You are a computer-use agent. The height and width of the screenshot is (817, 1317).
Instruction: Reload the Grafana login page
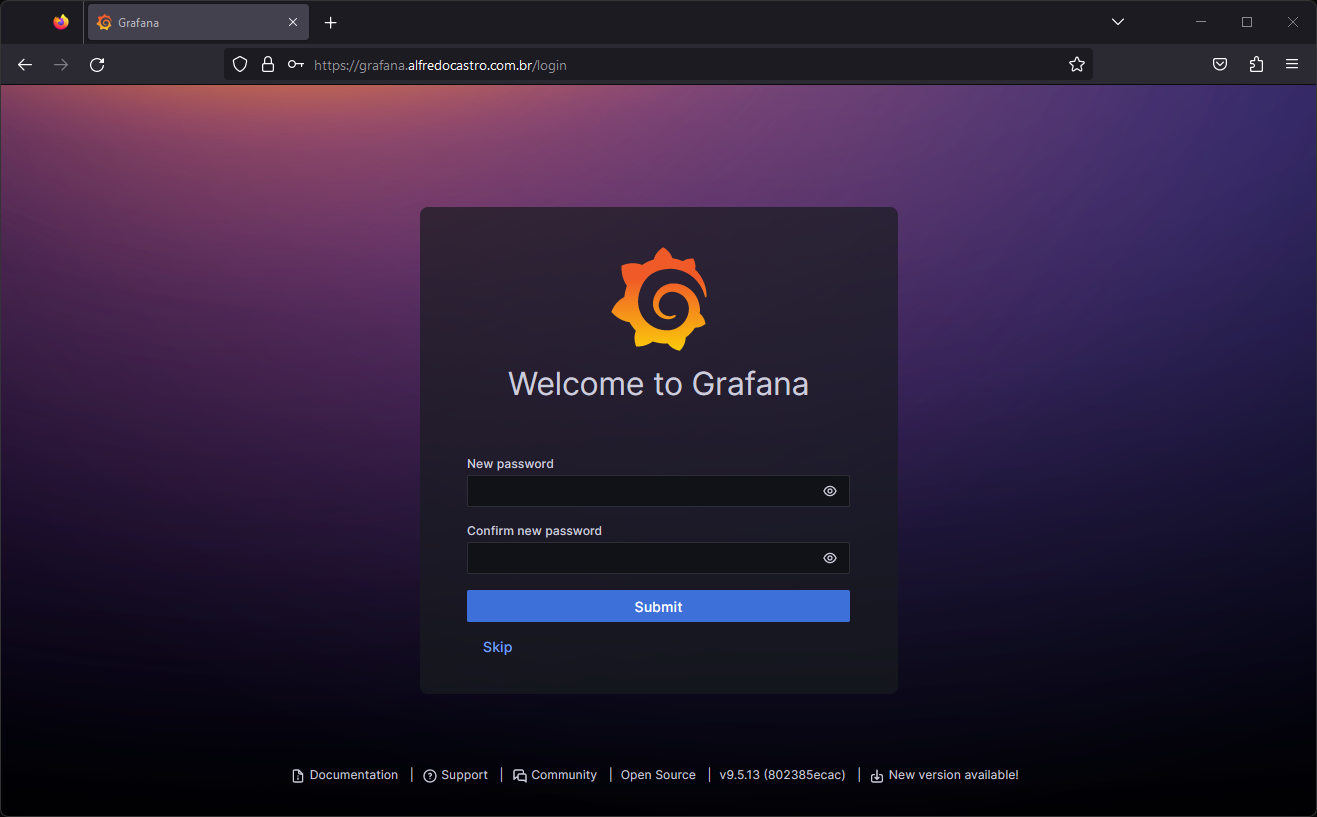tap(97, 64)
